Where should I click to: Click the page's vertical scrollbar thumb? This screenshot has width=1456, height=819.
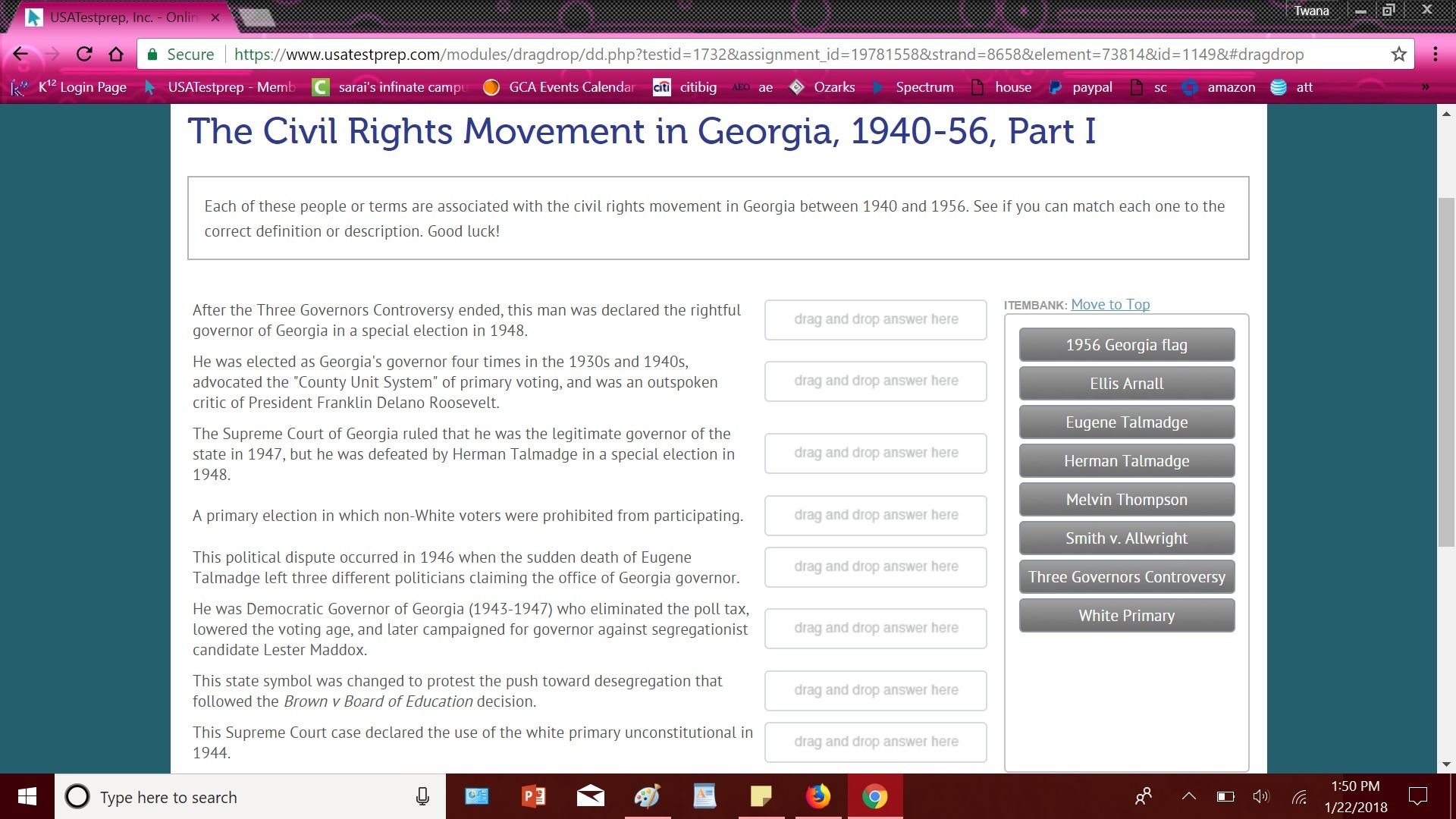click(x=1446, y=372)
